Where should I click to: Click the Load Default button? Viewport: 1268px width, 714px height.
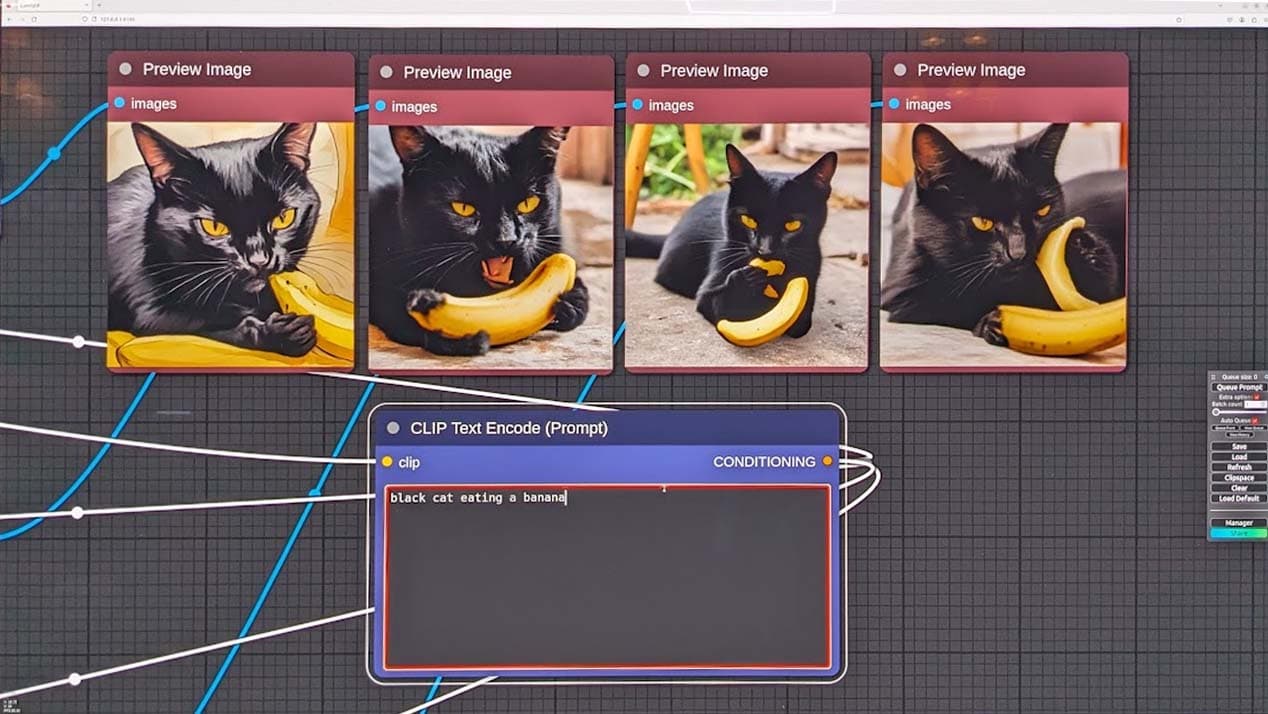[x=1239, y=498]
